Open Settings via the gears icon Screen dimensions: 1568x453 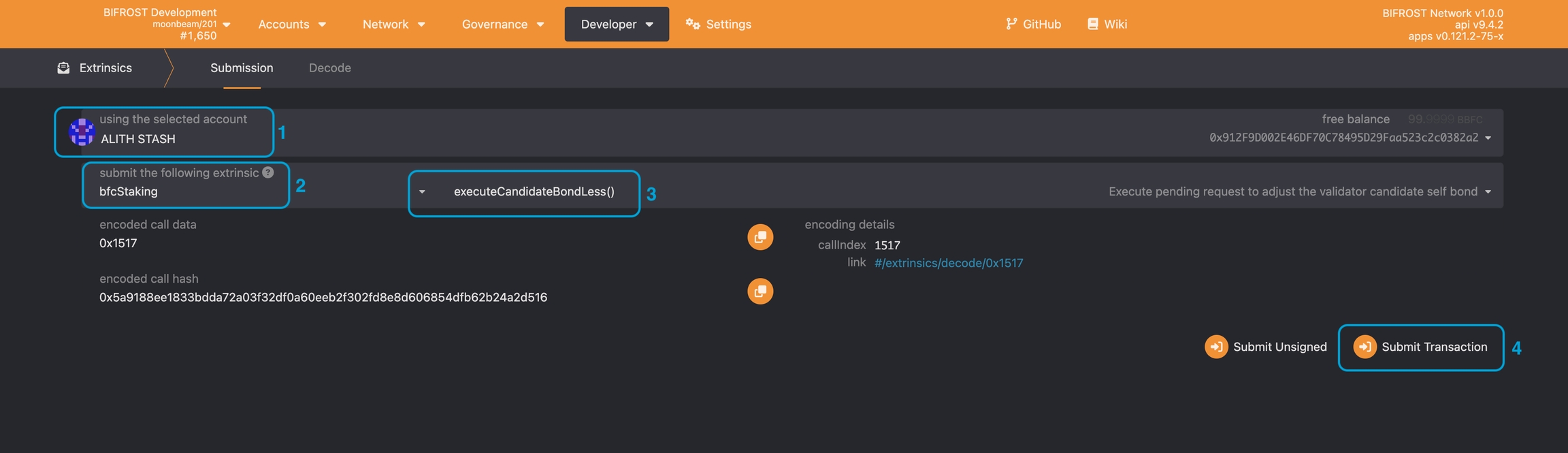(x=693, y=24)
